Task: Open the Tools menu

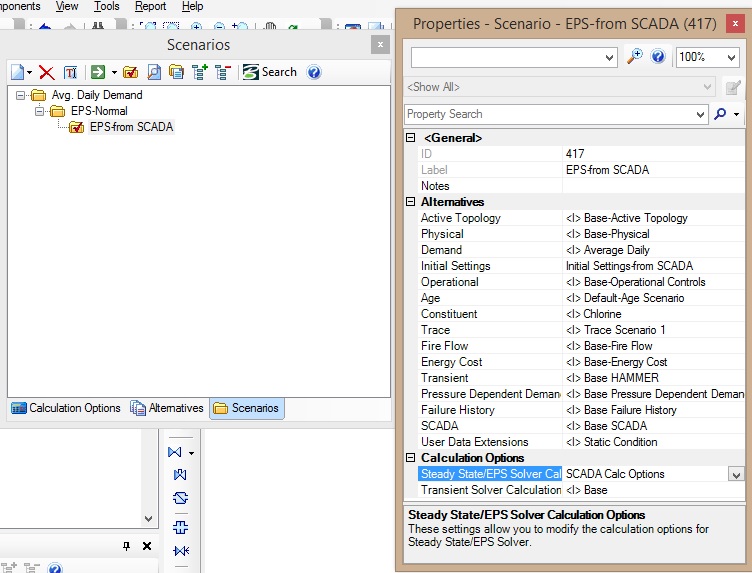Action: (x=106, y=6)
